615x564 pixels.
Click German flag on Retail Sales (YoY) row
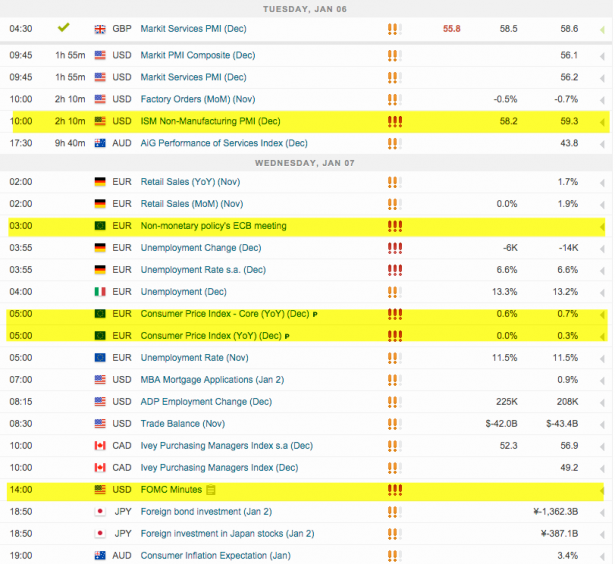click(x=100, y=182)
